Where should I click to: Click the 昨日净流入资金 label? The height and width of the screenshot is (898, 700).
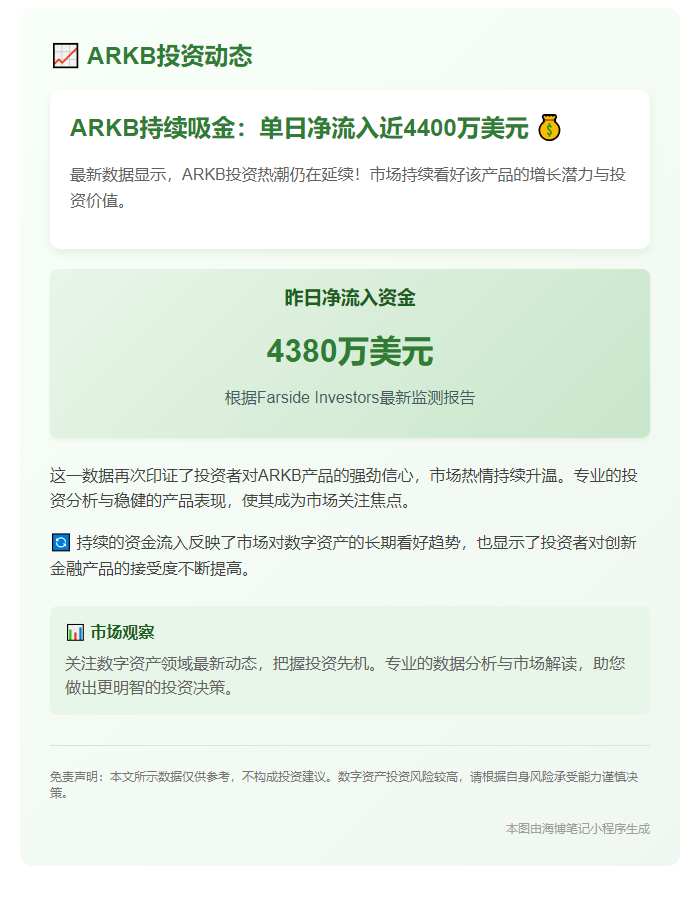click(x=350, y=298)
